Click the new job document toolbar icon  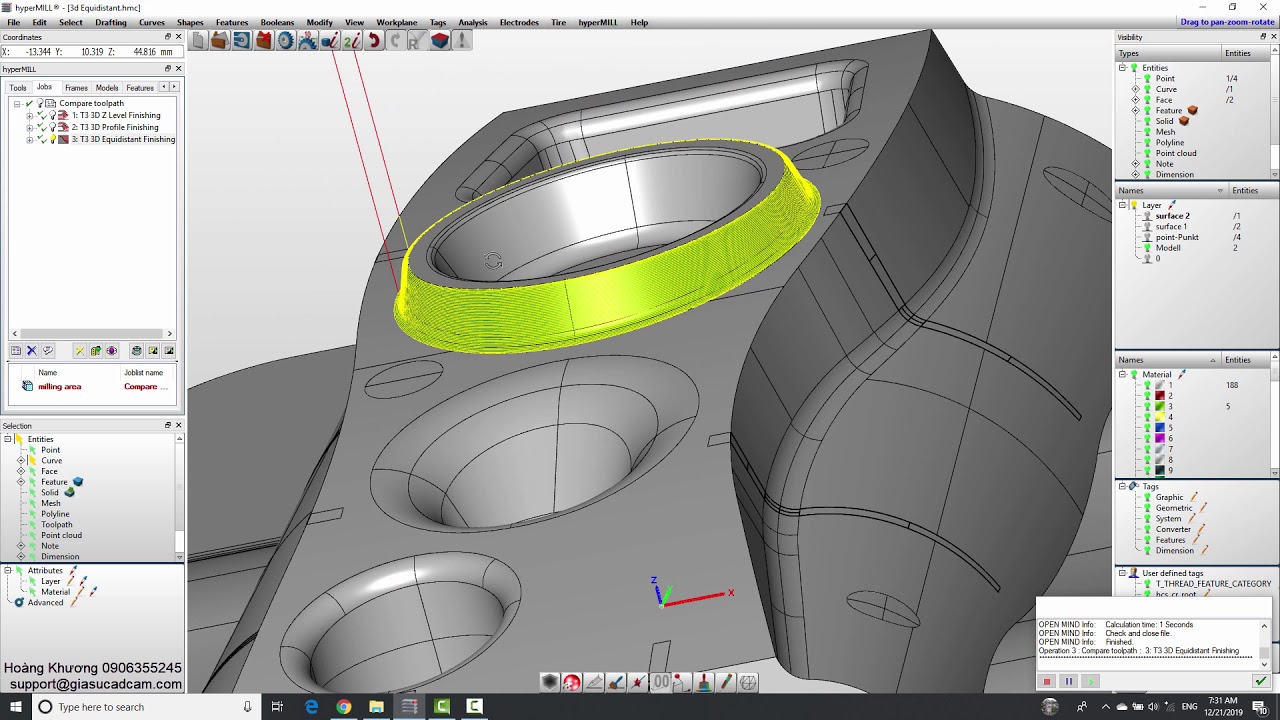tap(198, 40)
